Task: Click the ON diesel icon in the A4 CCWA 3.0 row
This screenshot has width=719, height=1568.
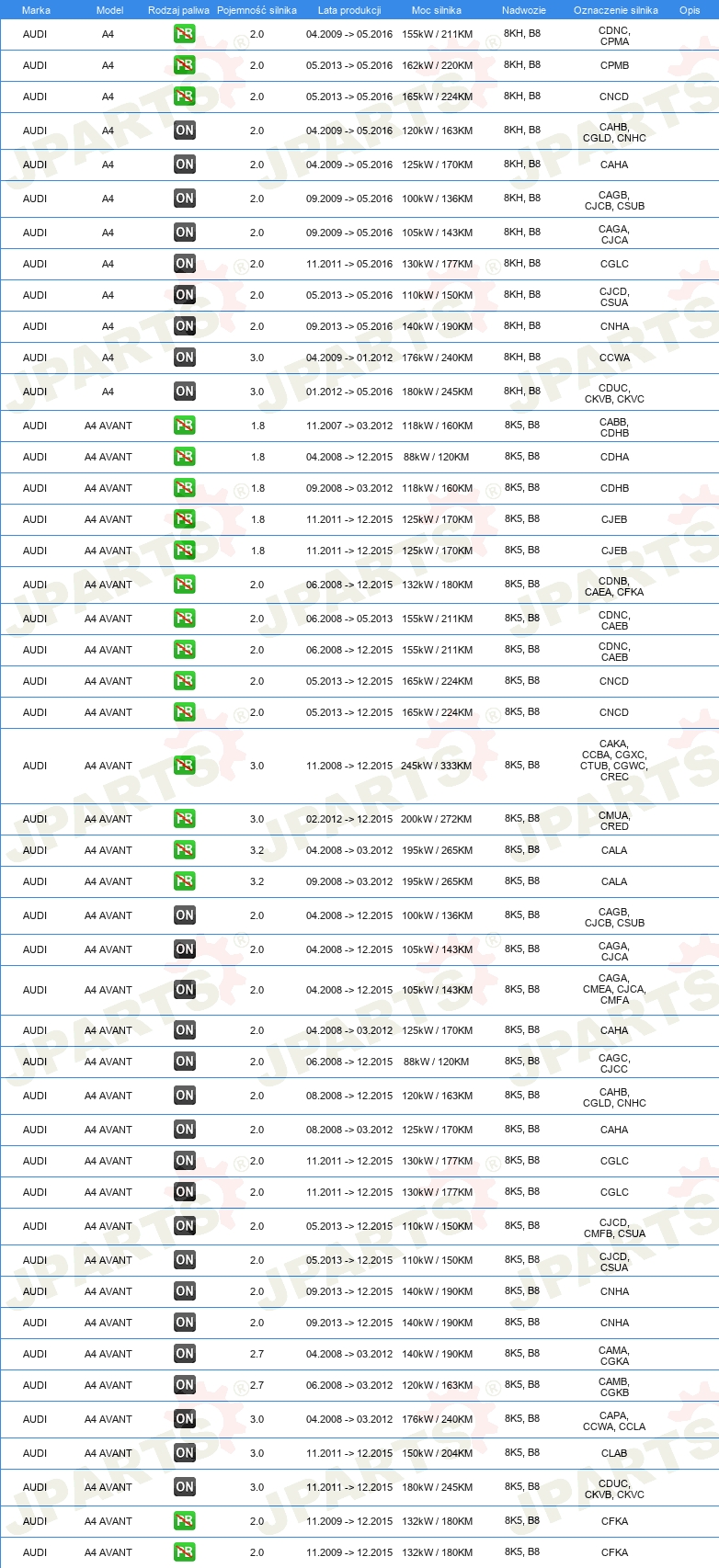Action: pos(185,358)
